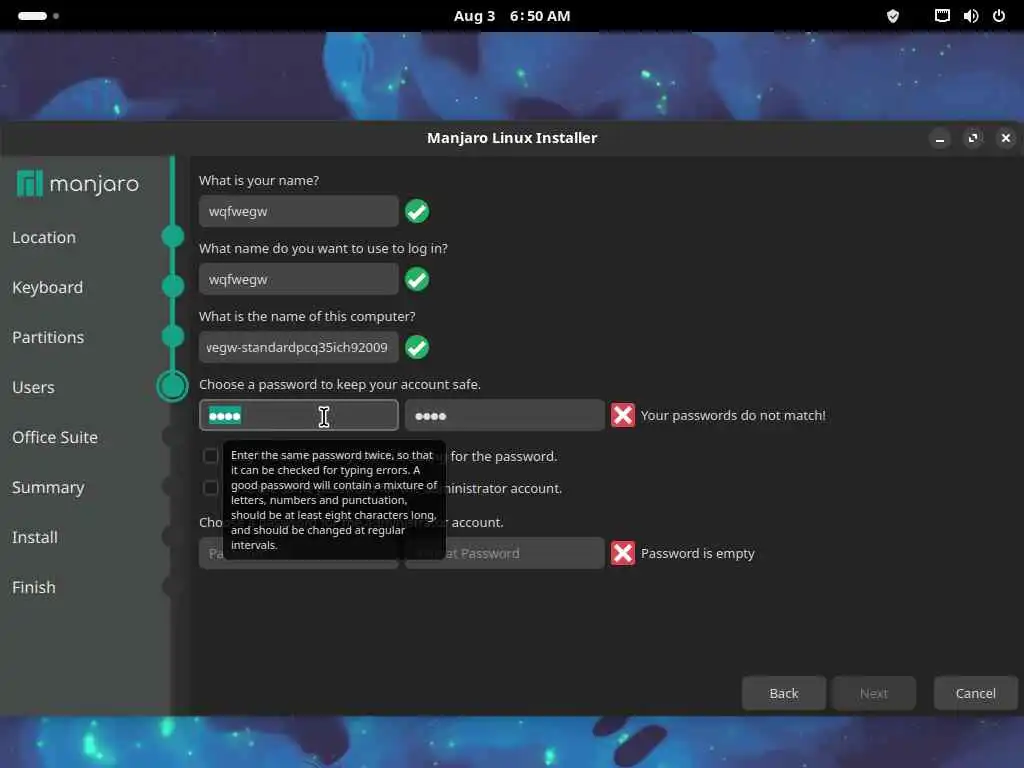The image size is (1024, 768).
Task: Select the Users step in sidebar
Action: (33, 387)
